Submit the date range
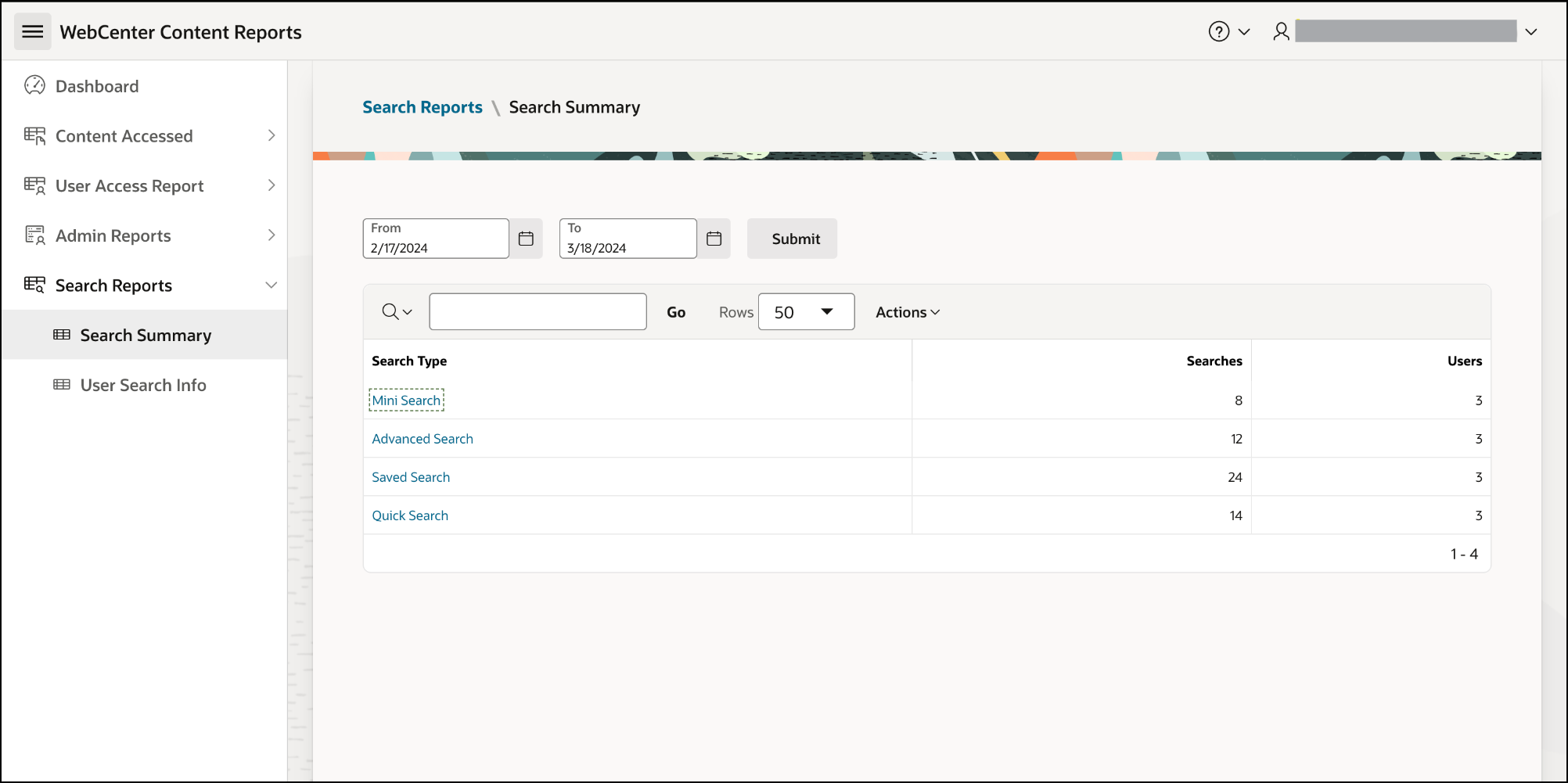The image size is (1568, 783). click(792, 239)
